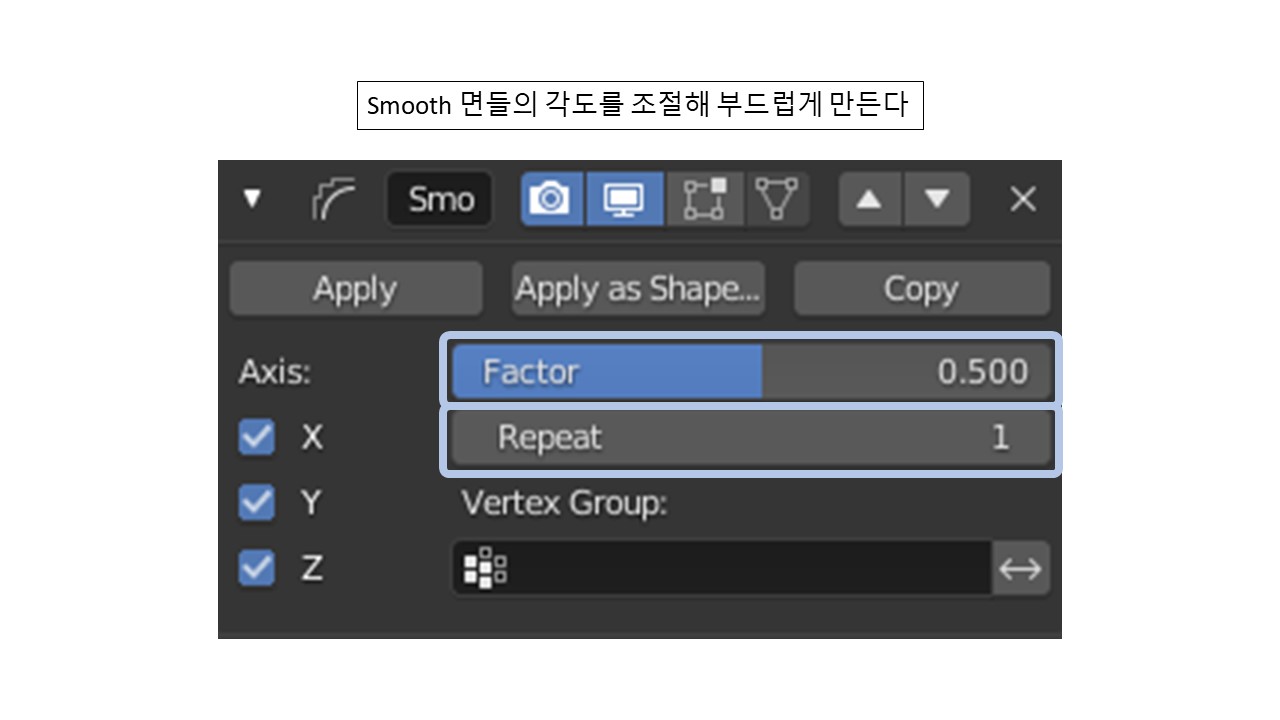Toggle realtime viewport display monitor icon
The width and height of the screenshot is (1280, 720).
[624, 198]
